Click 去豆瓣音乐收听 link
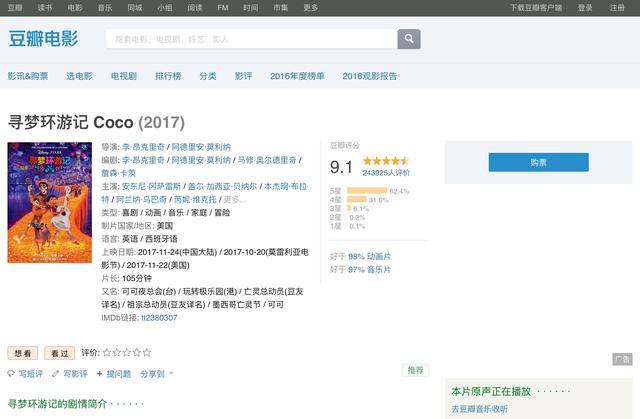Screen dimensions: 640x419 480,409
